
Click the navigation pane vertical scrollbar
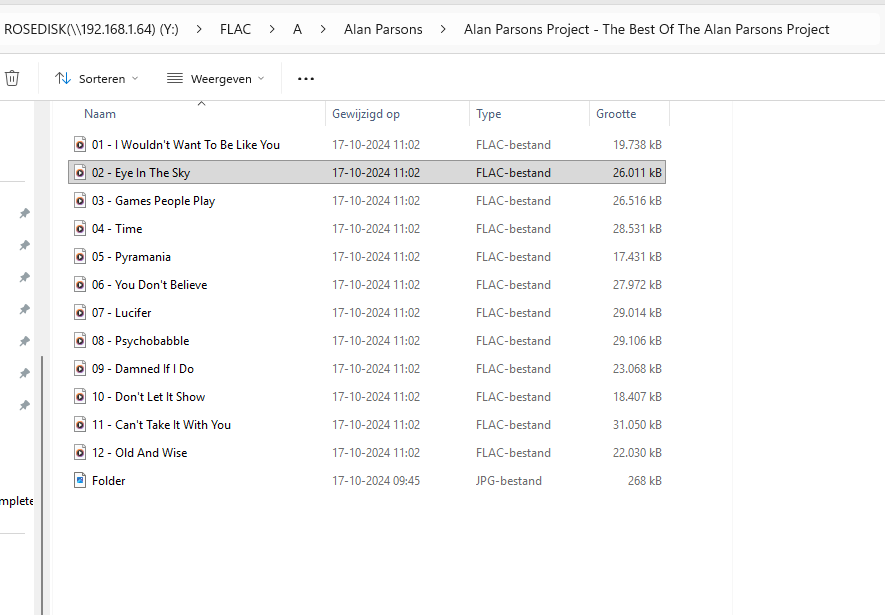point(42,485)
